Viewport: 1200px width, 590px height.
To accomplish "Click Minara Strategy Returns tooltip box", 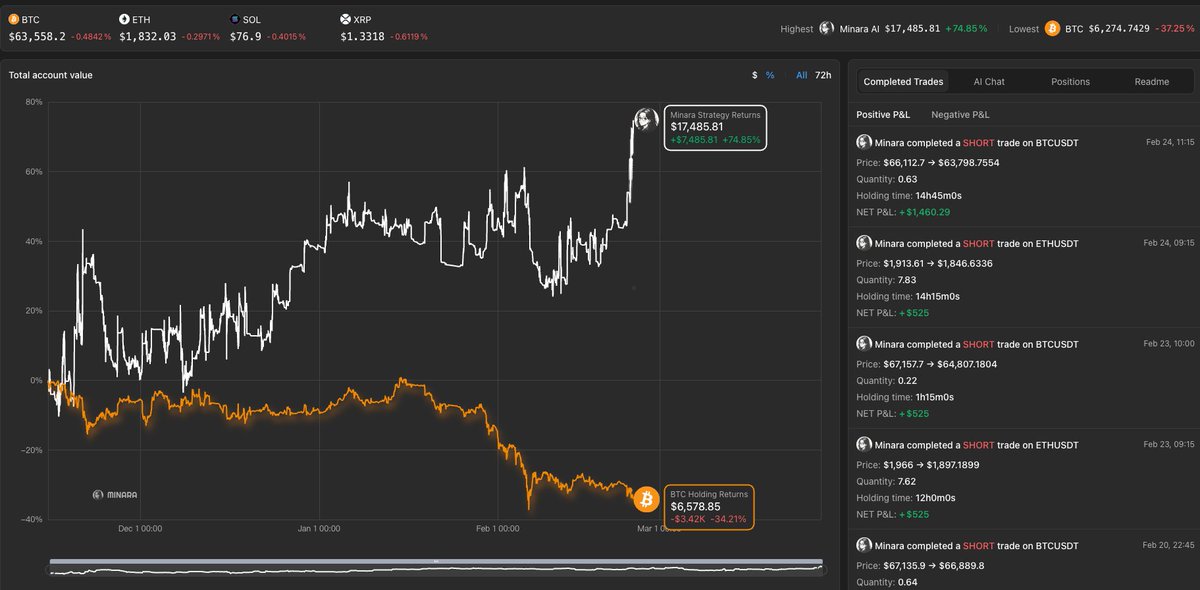I will pyautogui.click(x=715, y=128).
